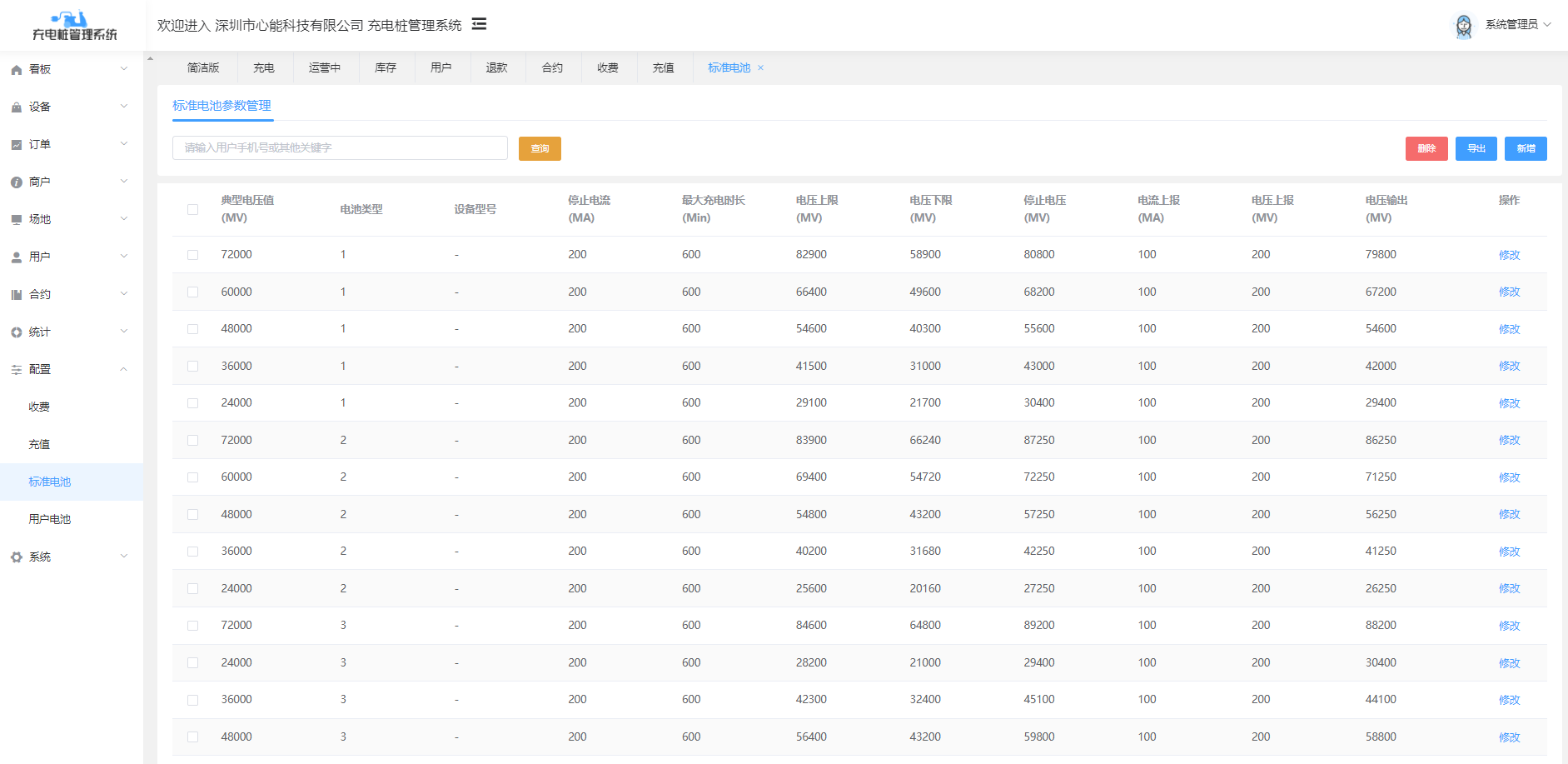Click the 统计 circular icon in sidebar
The image size is (1568, 764).
[17, 332]
